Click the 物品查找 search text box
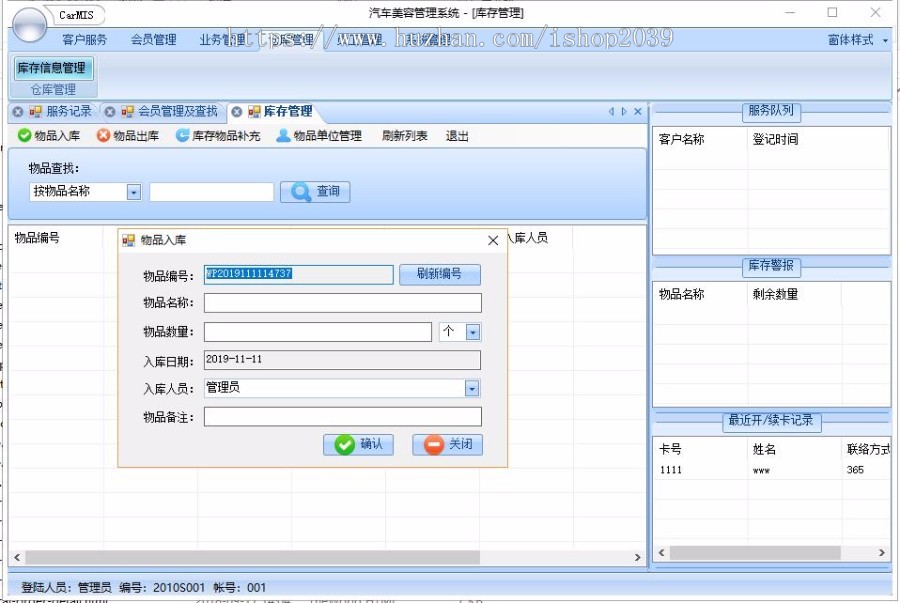 [211, 192]
